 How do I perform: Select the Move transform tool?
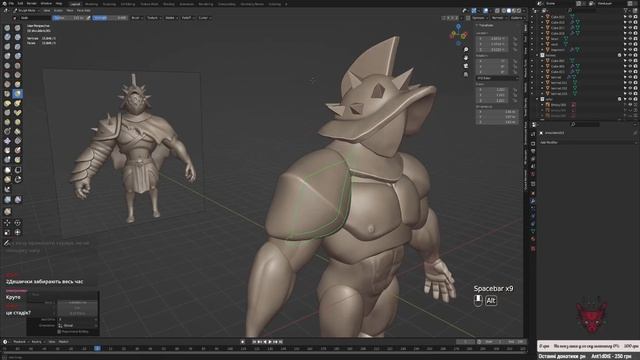pos(7,222)
